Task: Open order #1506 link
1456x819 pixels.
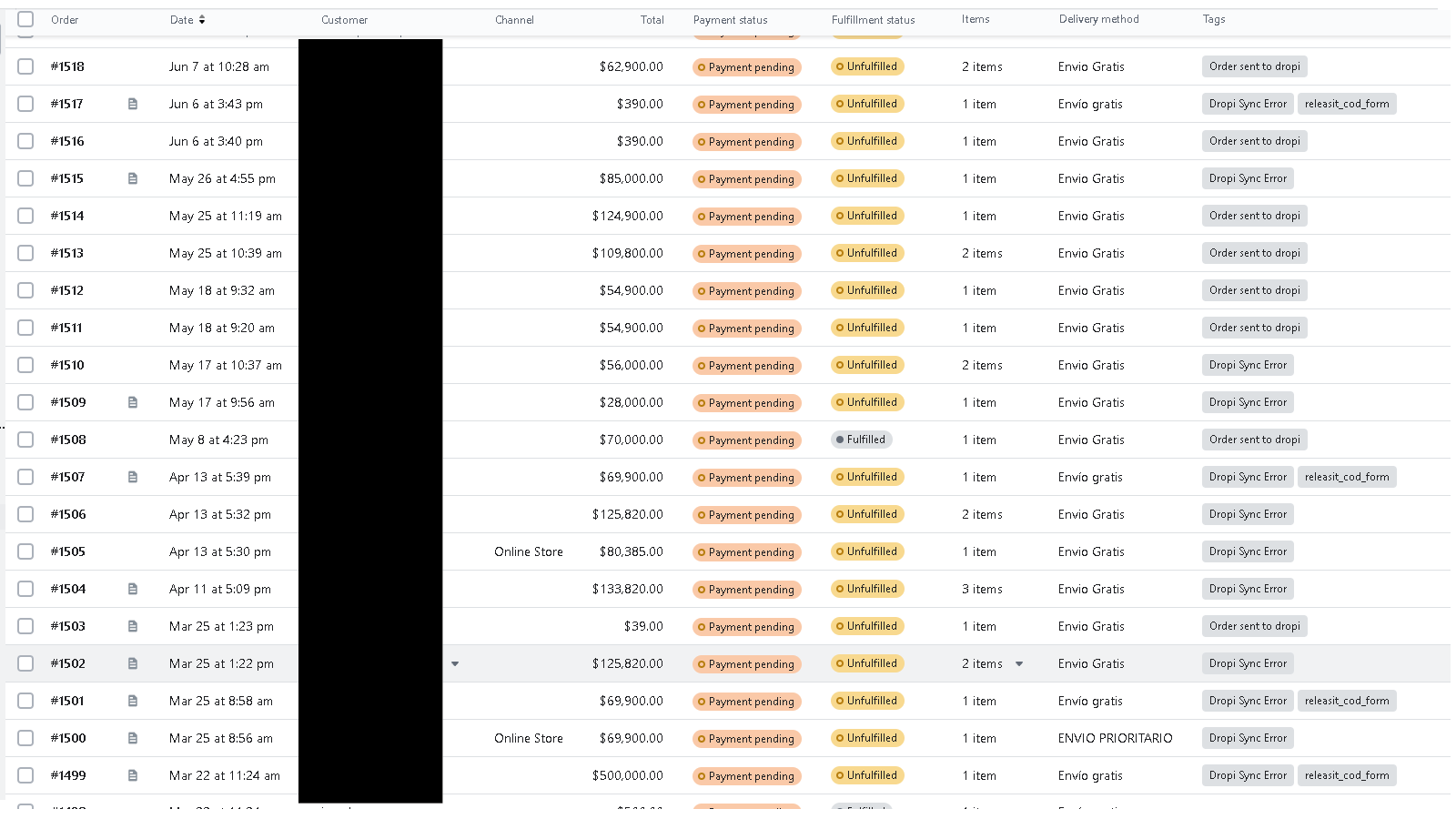Action: [x=68, y=514]
